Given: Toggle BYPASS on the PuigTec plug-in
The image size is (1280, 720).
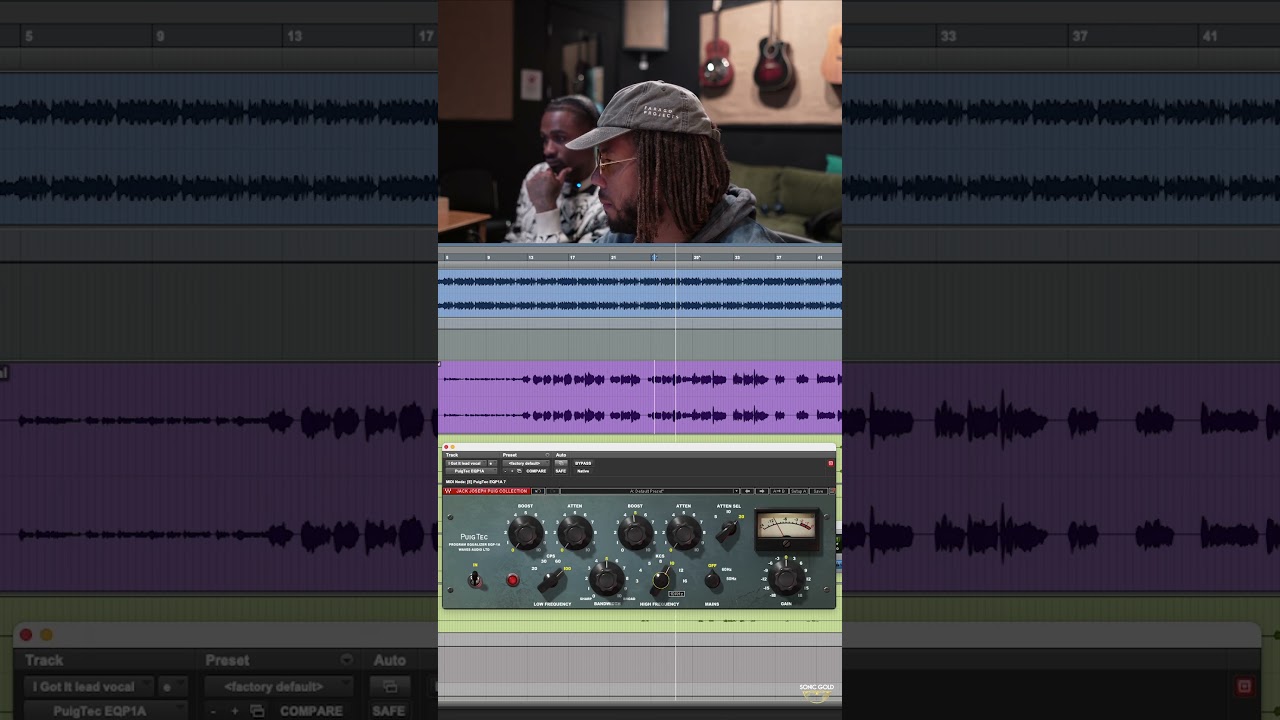Looking at the screenshot, I should click(x=583, y=463).
